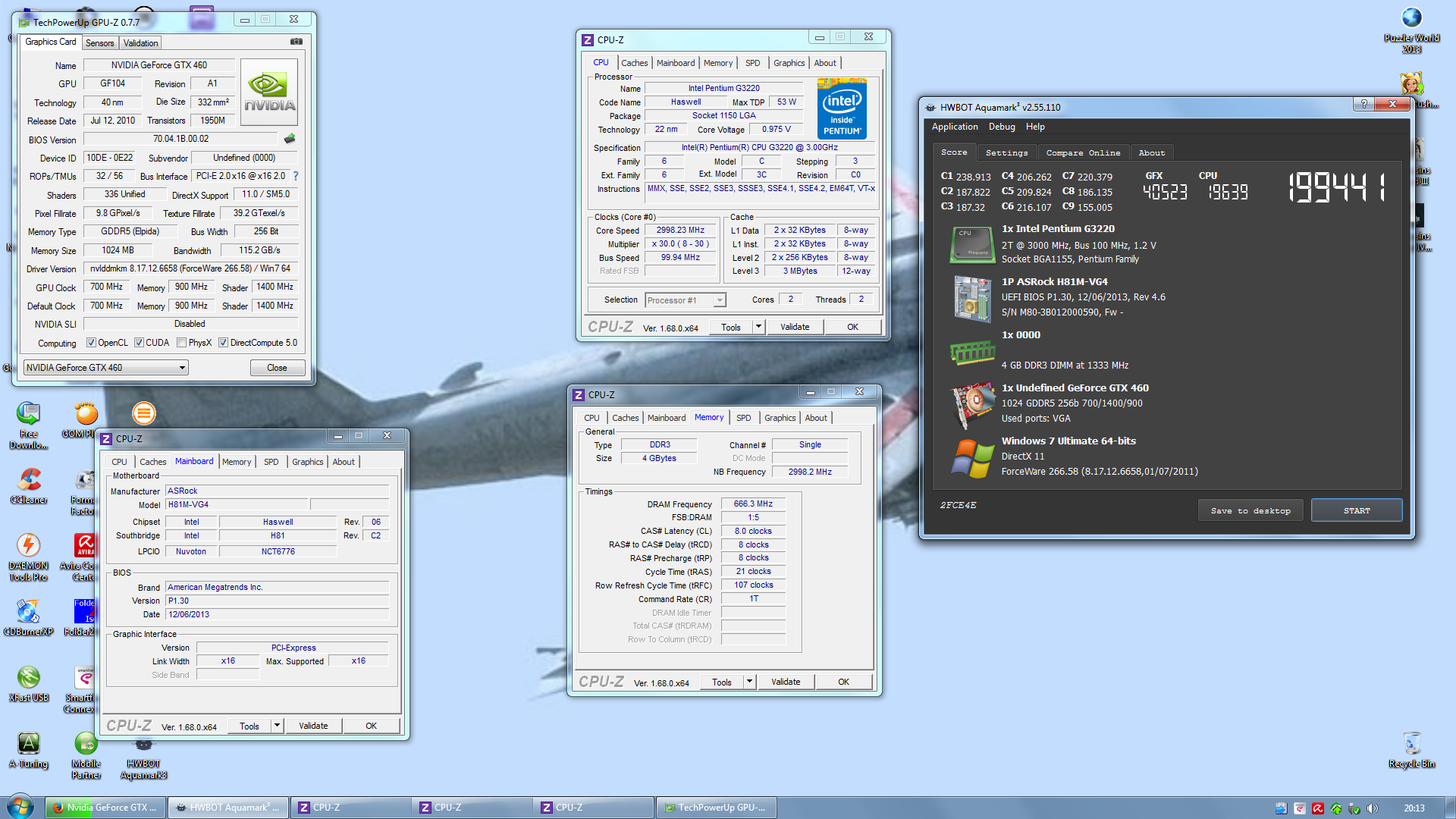Click the Bus Interface question mark icon

click(296, 176)
